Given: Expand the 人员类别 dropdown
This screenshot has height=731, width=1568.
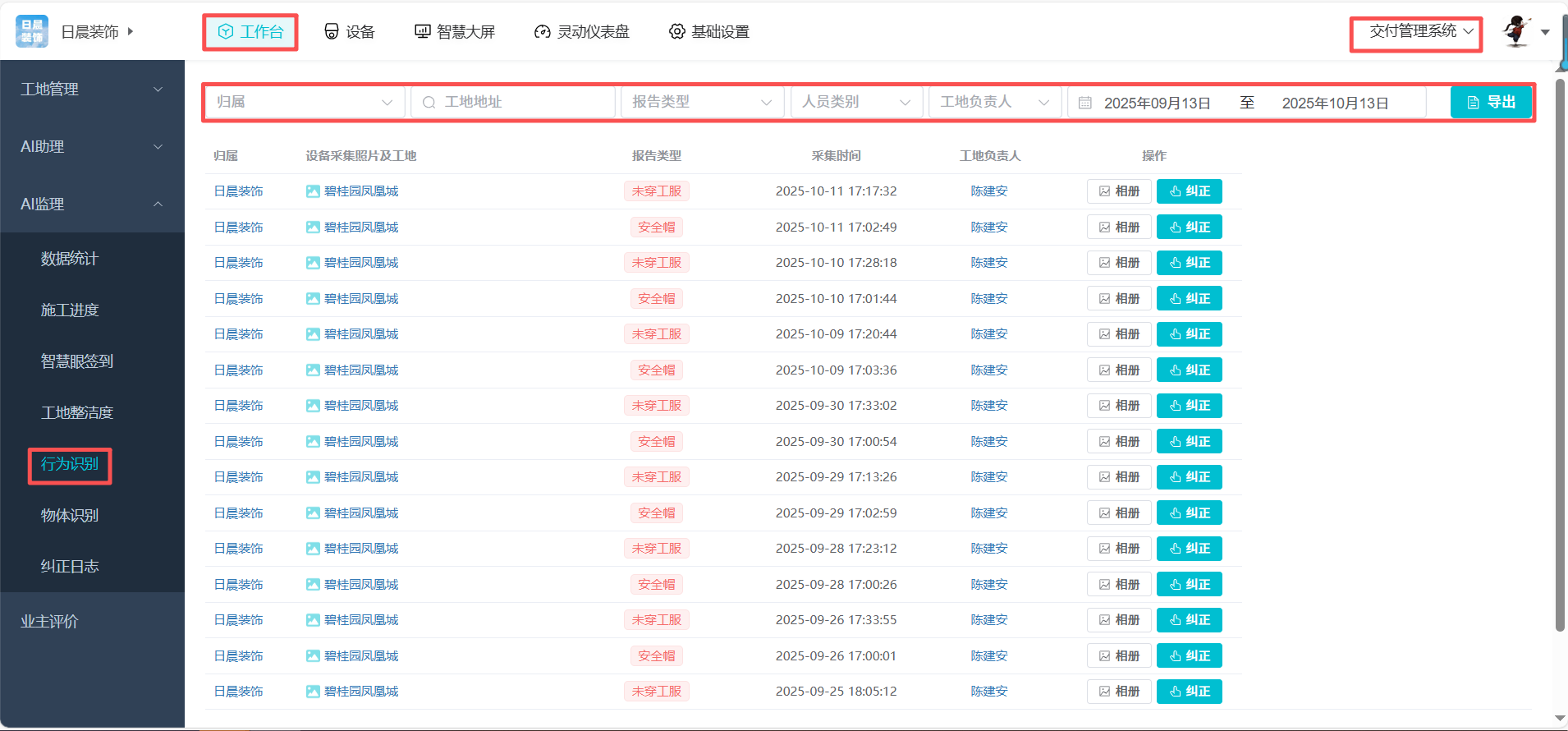Looking at the screenshot, I should (x=855, y=102).
